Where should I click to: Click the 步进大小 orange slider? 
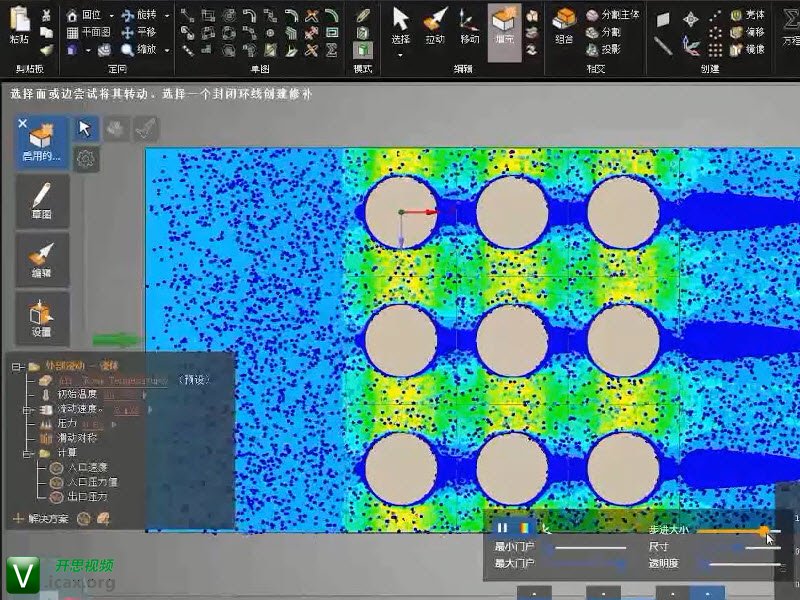(x=764, y=530)
